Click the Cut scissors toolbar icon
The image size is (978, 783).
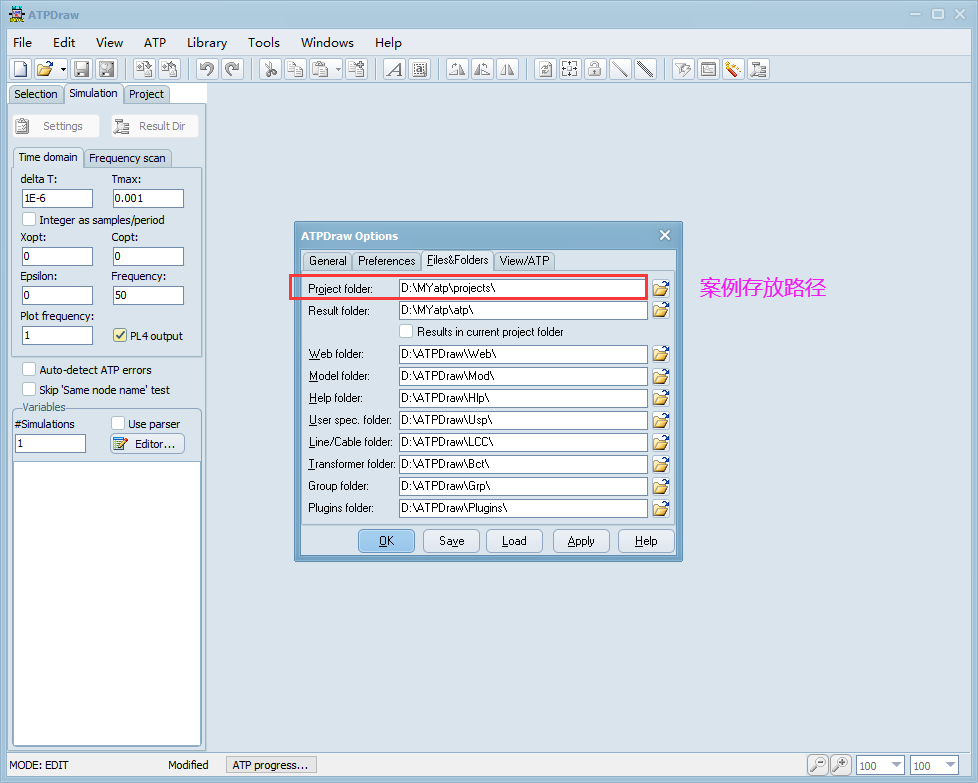[x=270, y=69]
